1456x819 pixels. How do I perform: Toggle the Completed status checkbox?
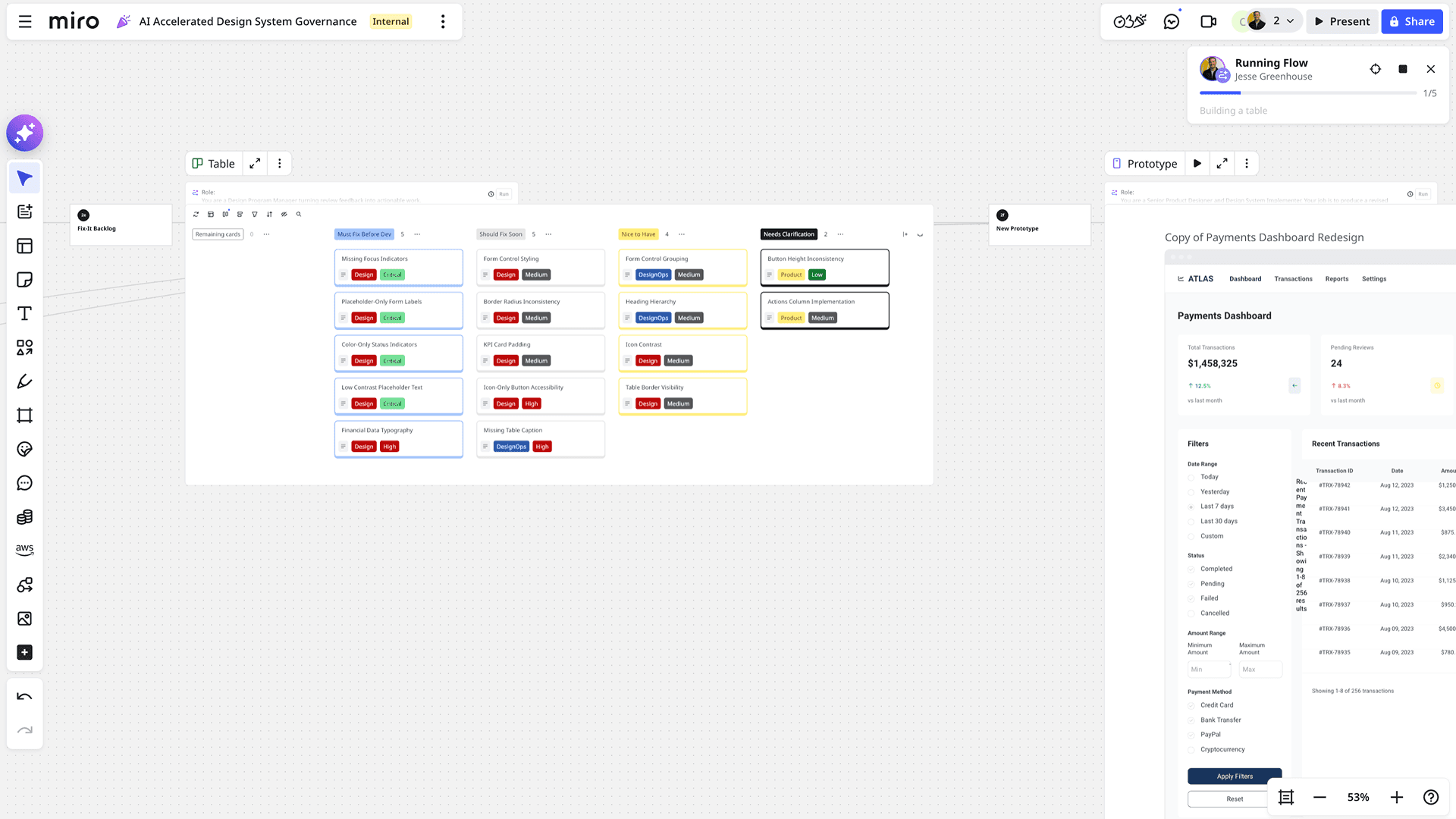[1191, 570]
